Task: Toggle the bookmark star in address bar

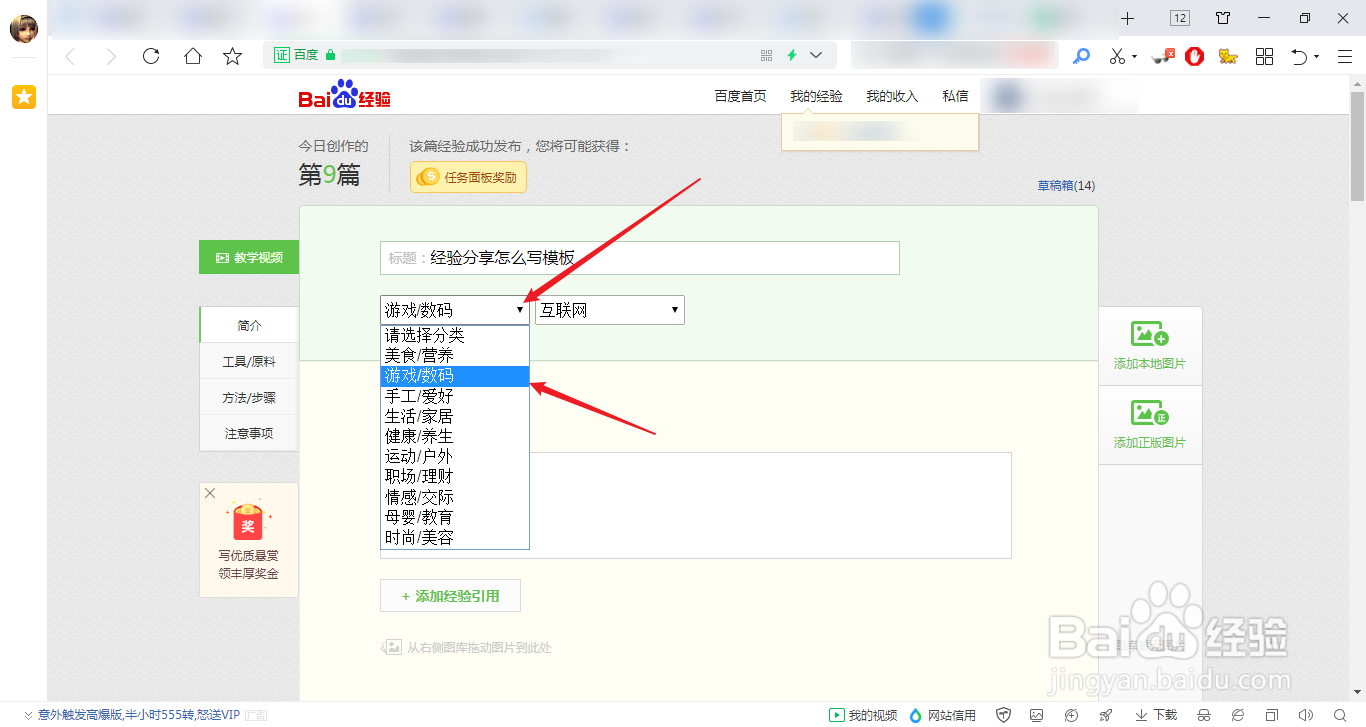Action: click(232, 56)
